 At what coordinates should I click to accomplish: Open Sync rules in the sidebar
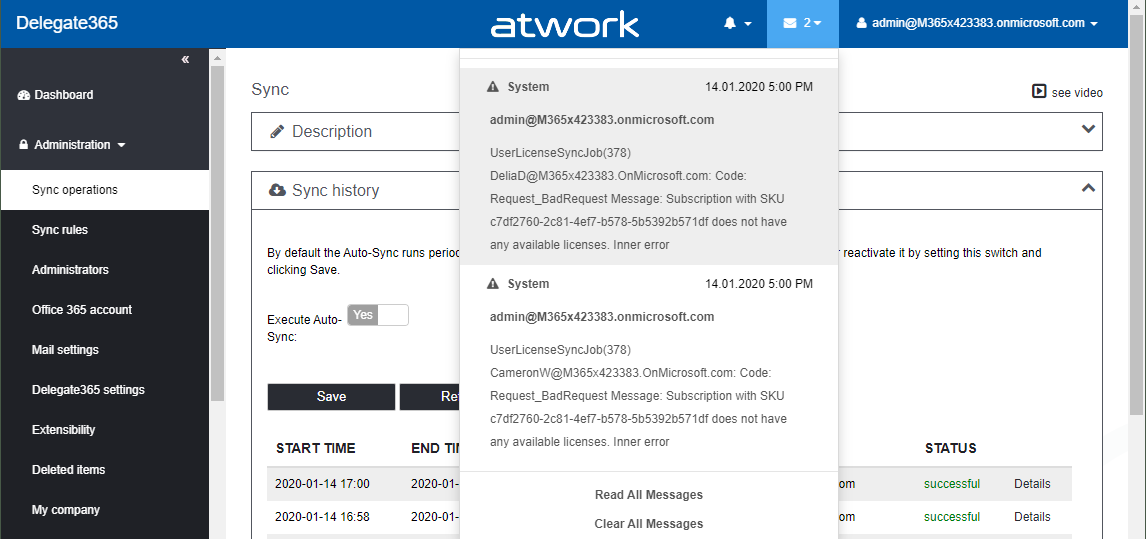click(60, 230)
